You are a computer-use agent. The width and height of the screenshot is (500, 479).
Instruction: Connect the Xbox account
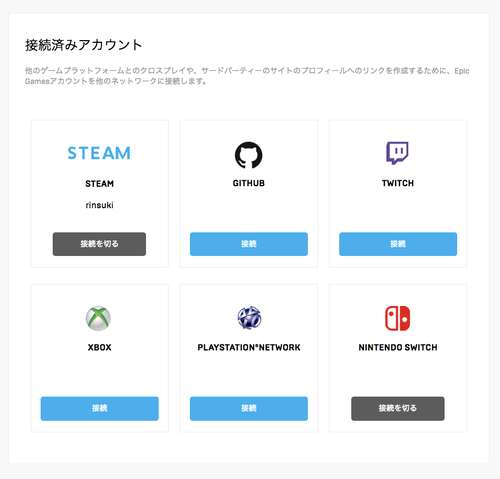tap(100, 408)
